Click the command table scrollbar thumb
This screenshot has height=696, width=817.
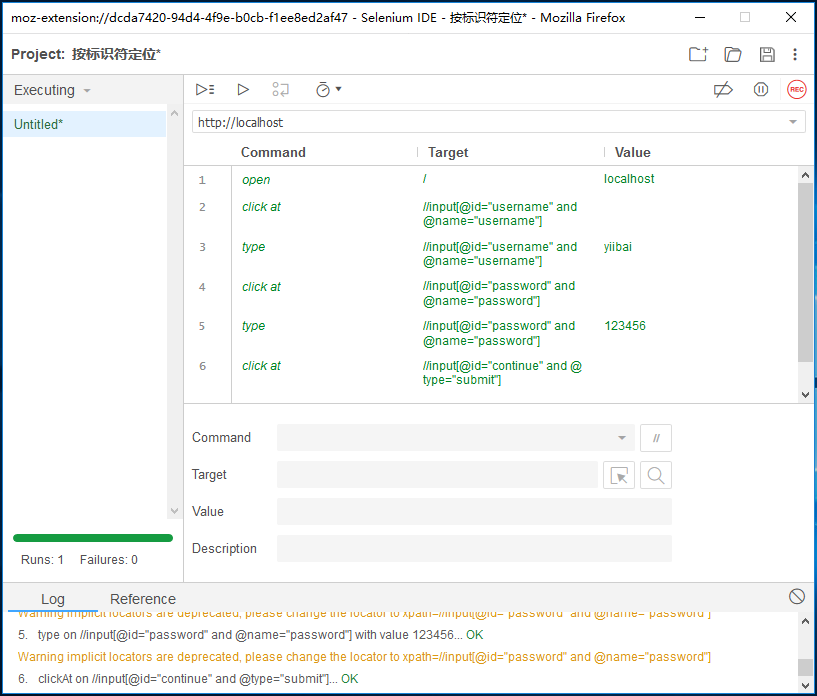point(805,272)
